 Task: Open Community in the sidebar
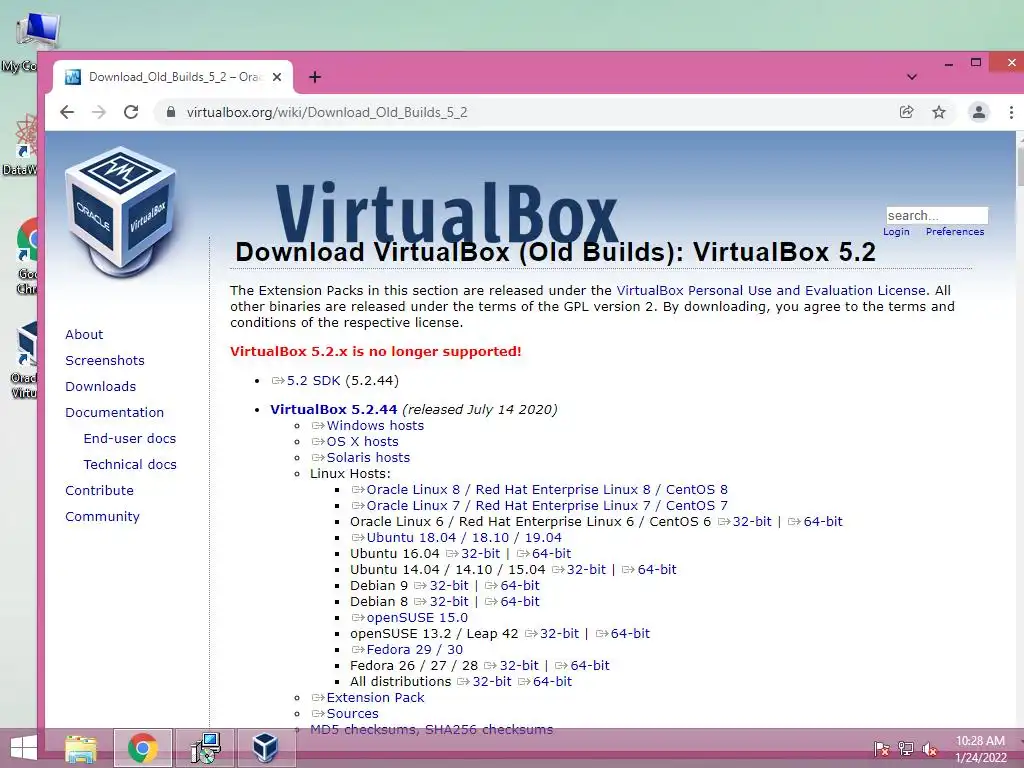[x=103, y=517]
